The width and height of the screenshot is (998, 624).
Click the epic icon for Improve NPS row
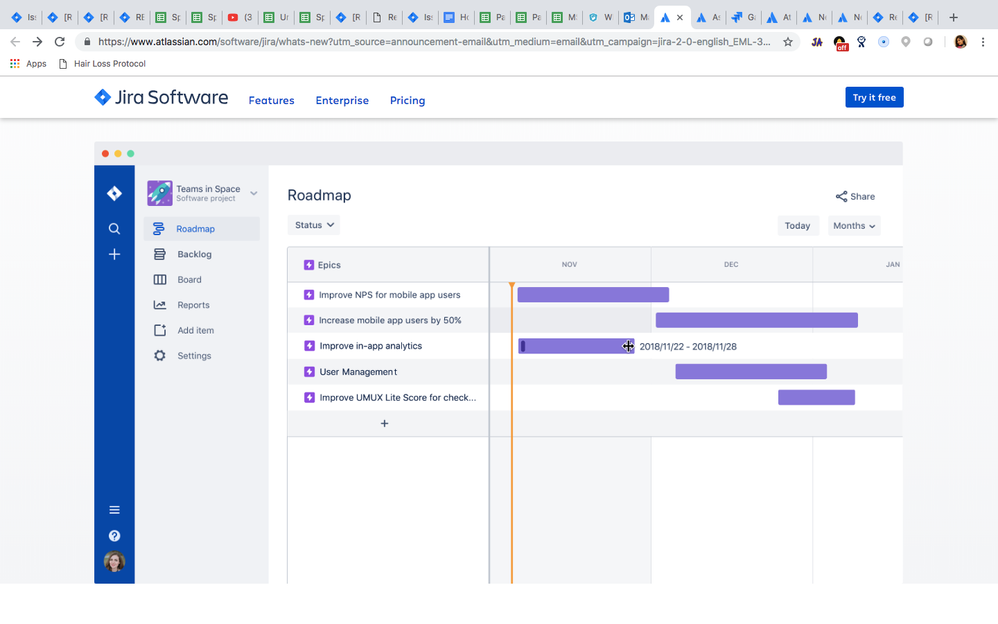click(309, 295)
